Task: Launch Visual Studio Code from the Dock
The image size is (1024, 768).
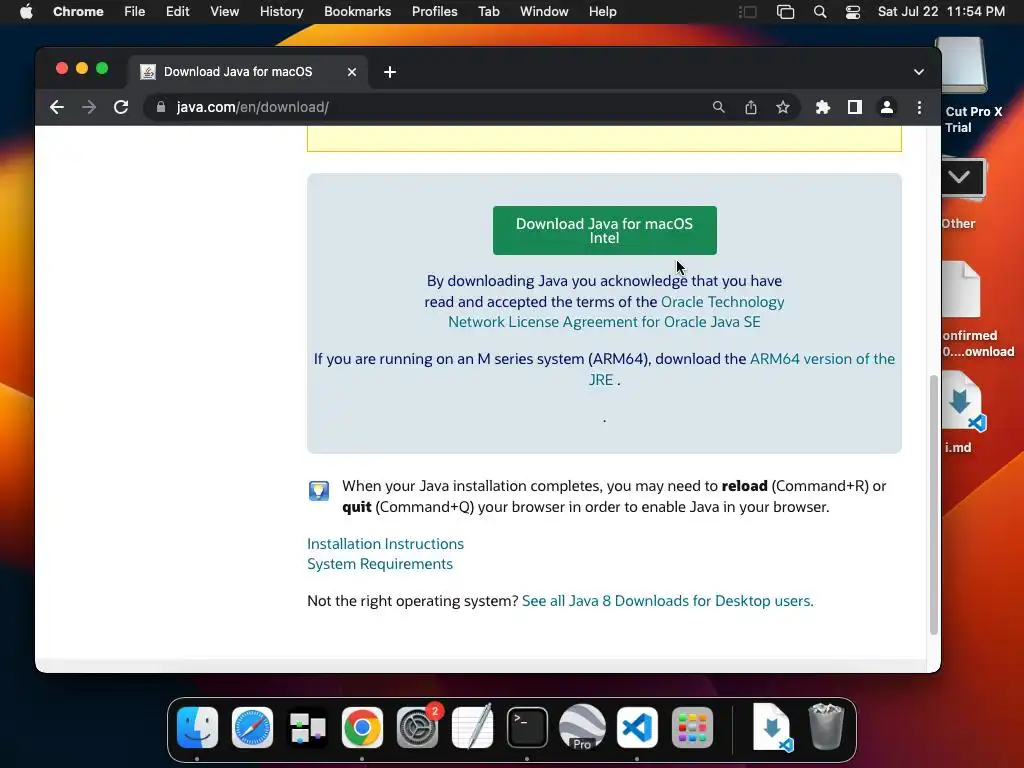Action: [637, 728]
